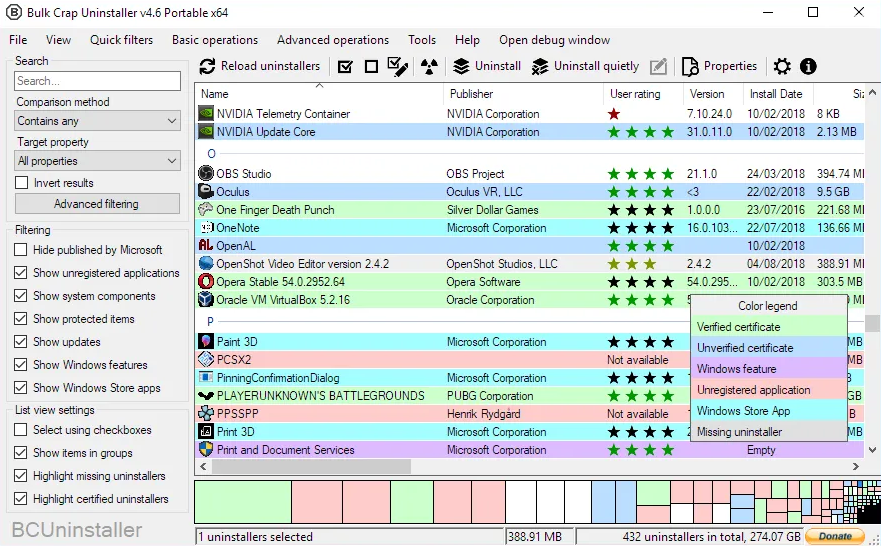881x546 pixels.
Task: Click the PPSSPP icon
Action: 206,413
